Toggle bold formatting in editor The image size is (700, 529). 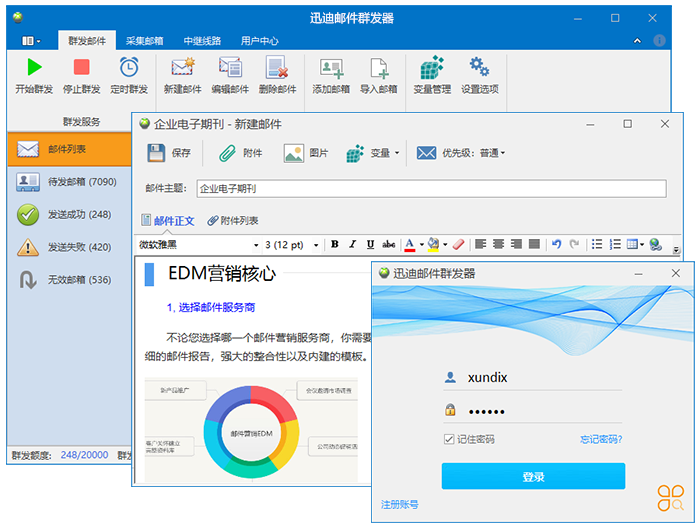click(x=334, y=244)
